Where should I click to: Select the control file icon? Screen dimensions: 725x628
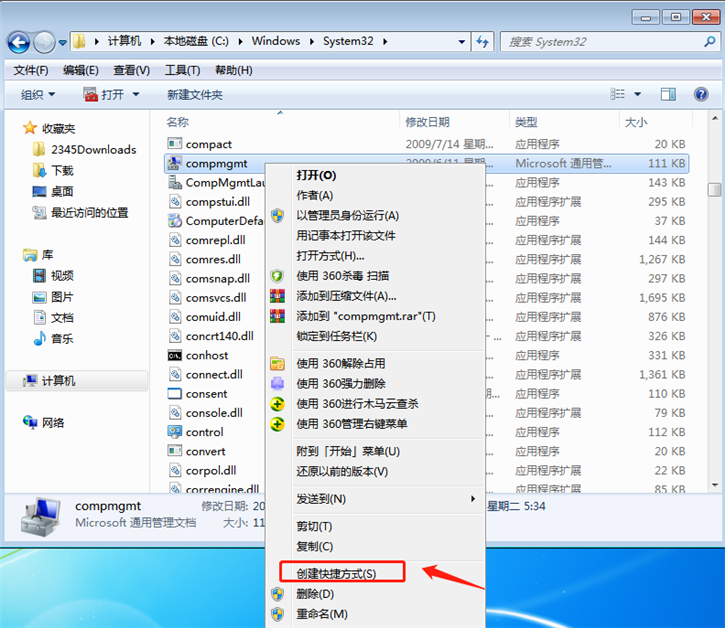[x=174, y=432]
